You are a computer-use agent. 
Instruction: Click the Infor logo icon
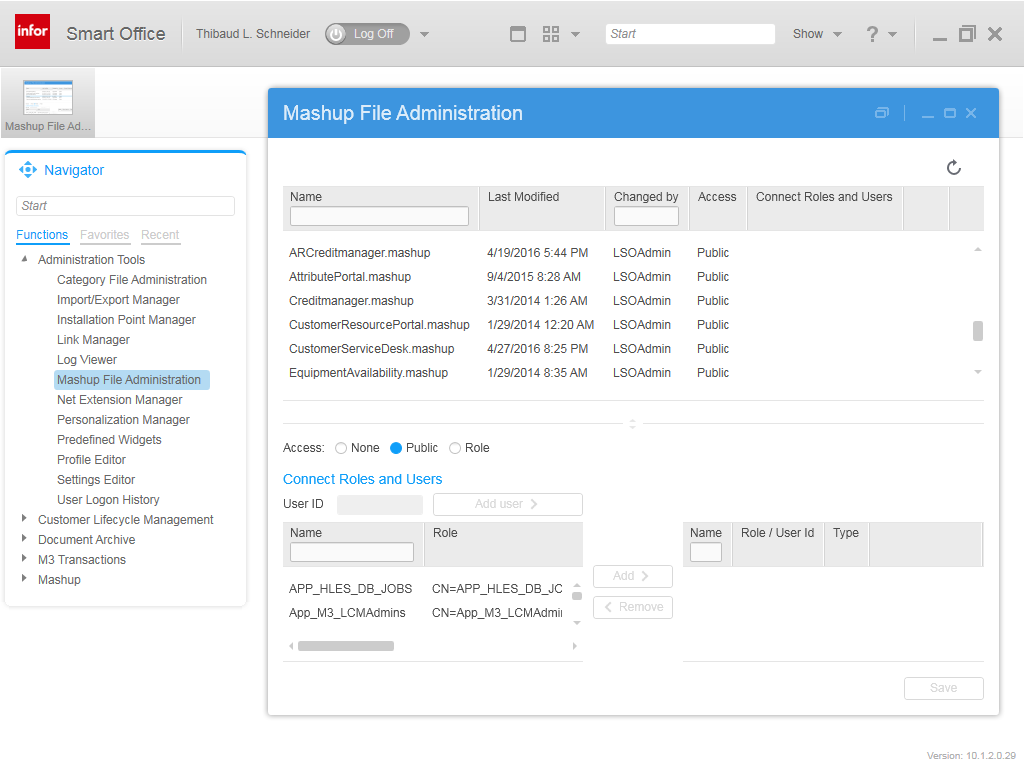click(x=32, y=33)
